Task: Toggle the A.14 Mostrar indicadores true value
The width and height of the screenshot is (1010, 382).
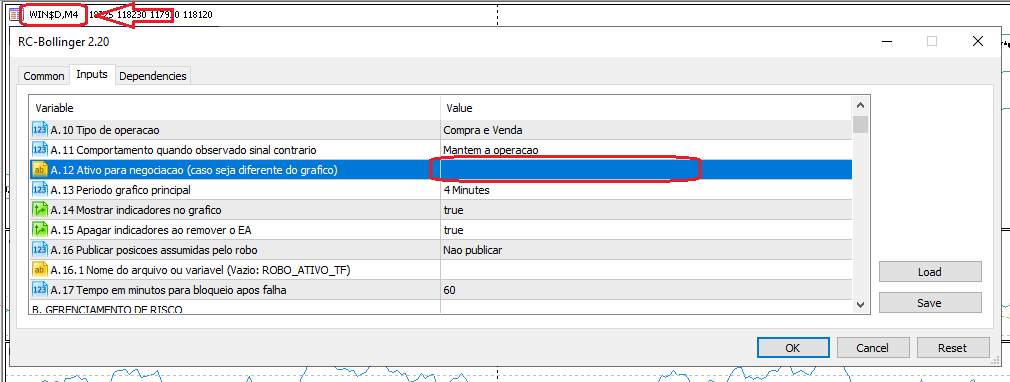Action: click(x=646, y=210)
